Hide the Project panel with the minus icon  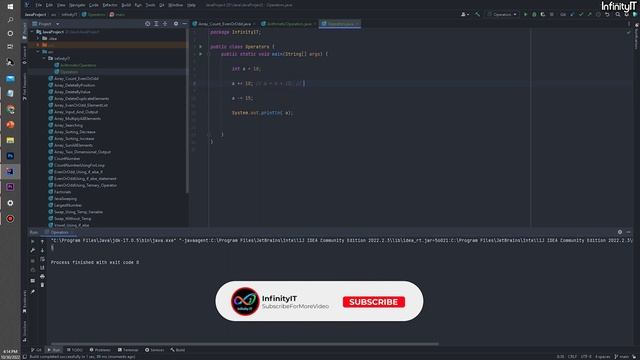coord(184,24)
